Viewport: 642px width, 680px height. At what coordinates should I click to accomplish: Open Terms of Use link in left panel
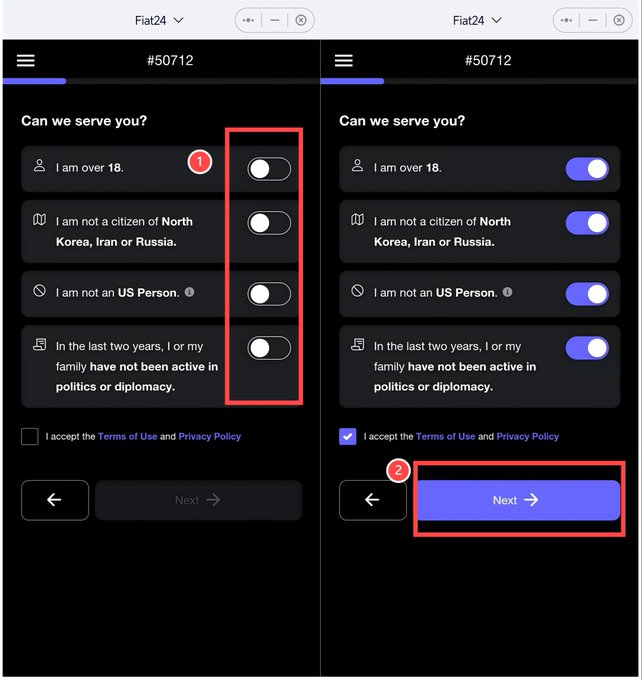click(128, 436)
